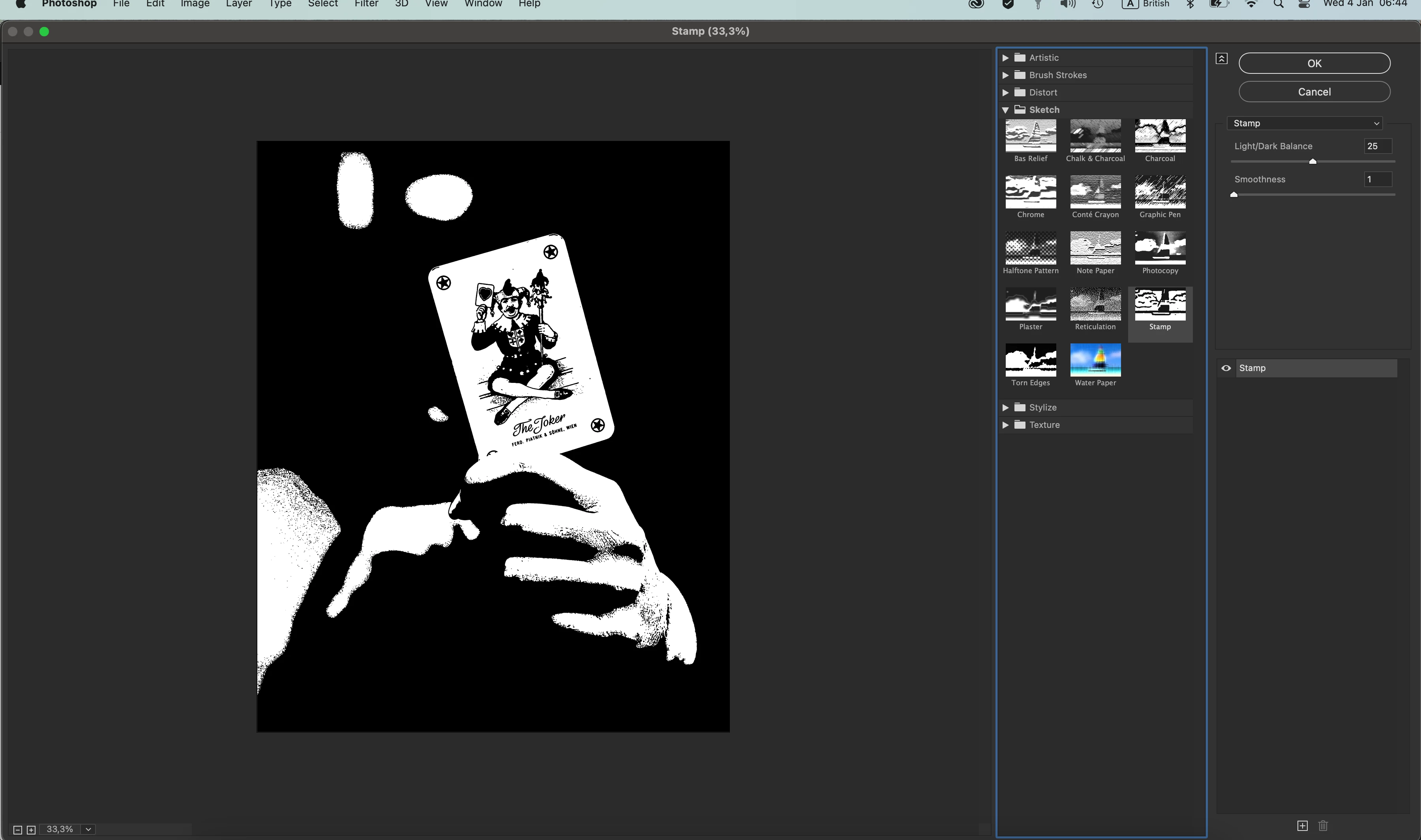Collapse the filter gallery thumbnails panel icon

coord(1221,59)
